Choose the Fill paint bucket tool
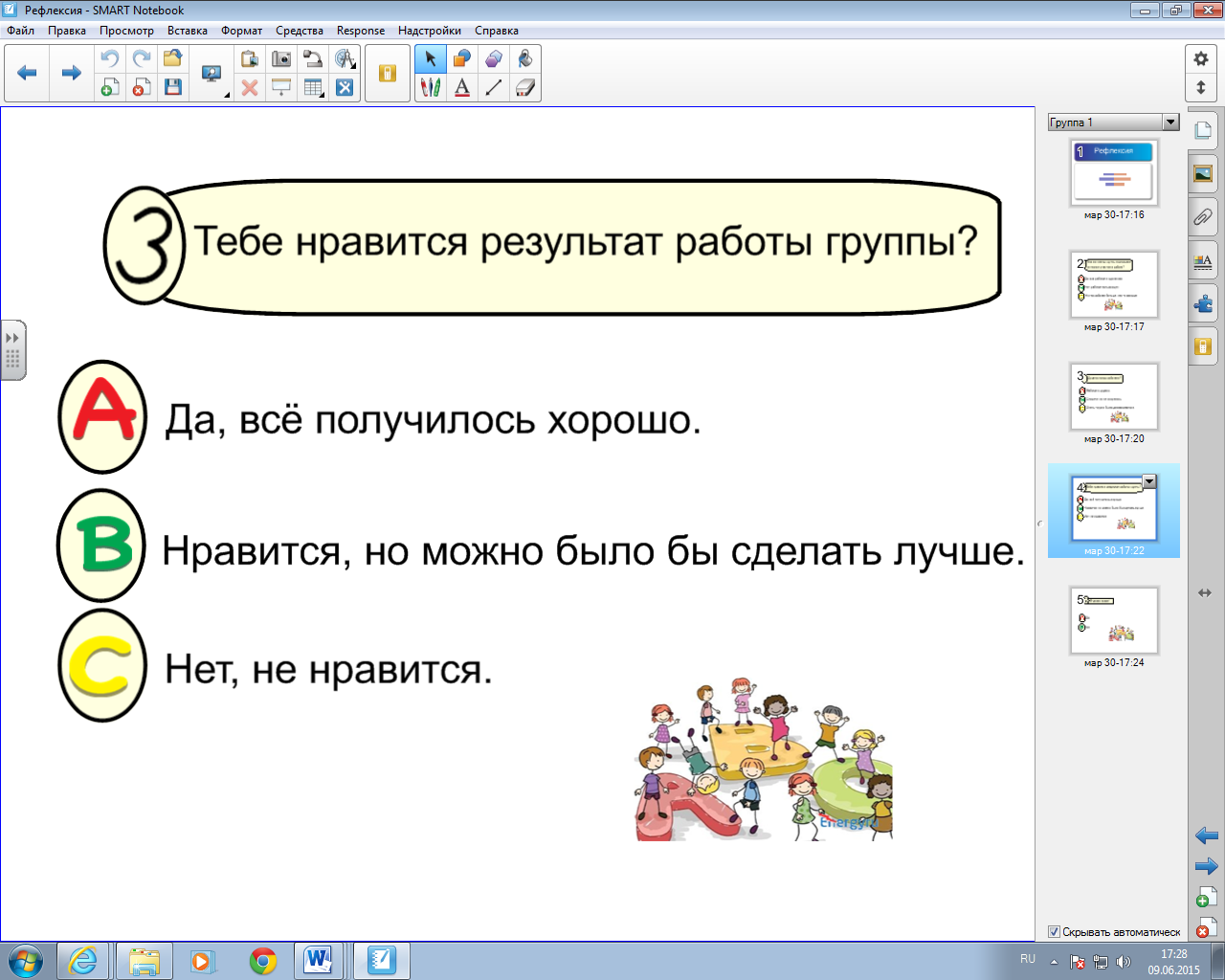The image size is (1225, 980). tap(525, 59)
